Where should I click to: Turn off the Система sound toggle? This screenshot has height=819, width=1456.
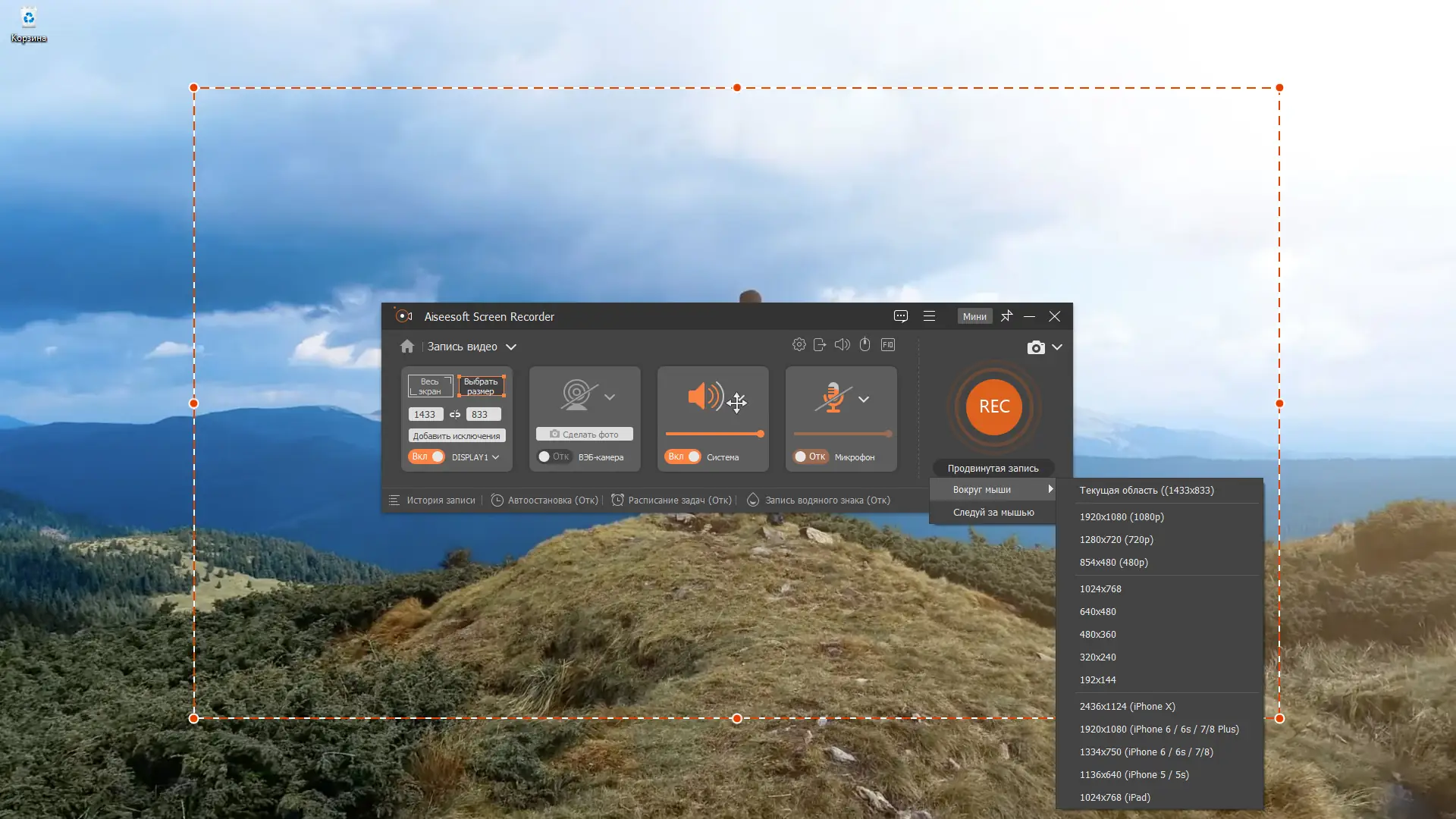[x=683, y=457]
